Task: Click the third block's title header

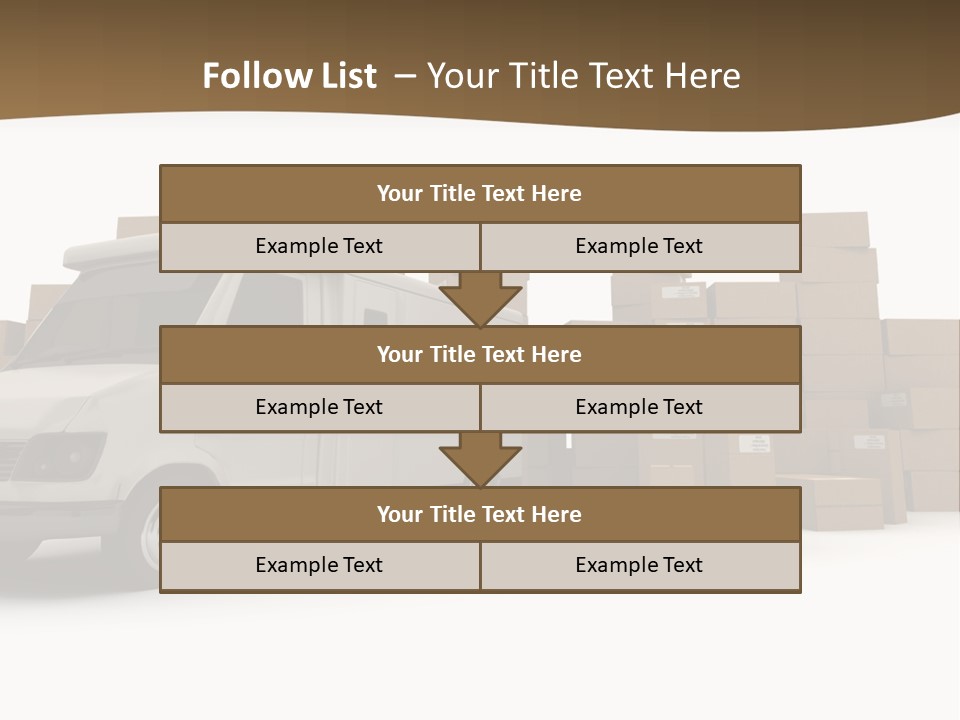Action: pos(479,514)
